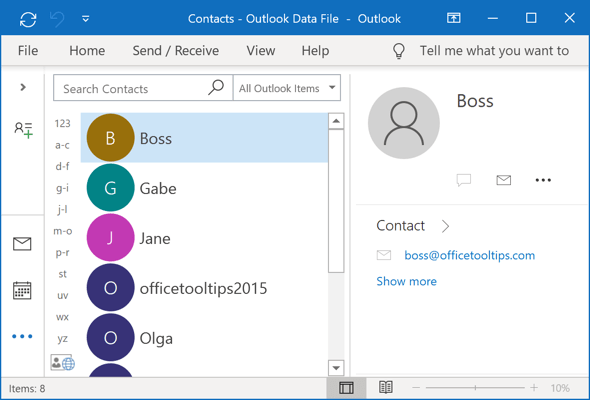Image resolution: width=590 pixels, height=400 pixels.
Task: Switch to the Home tab
Action: point(87,50)
